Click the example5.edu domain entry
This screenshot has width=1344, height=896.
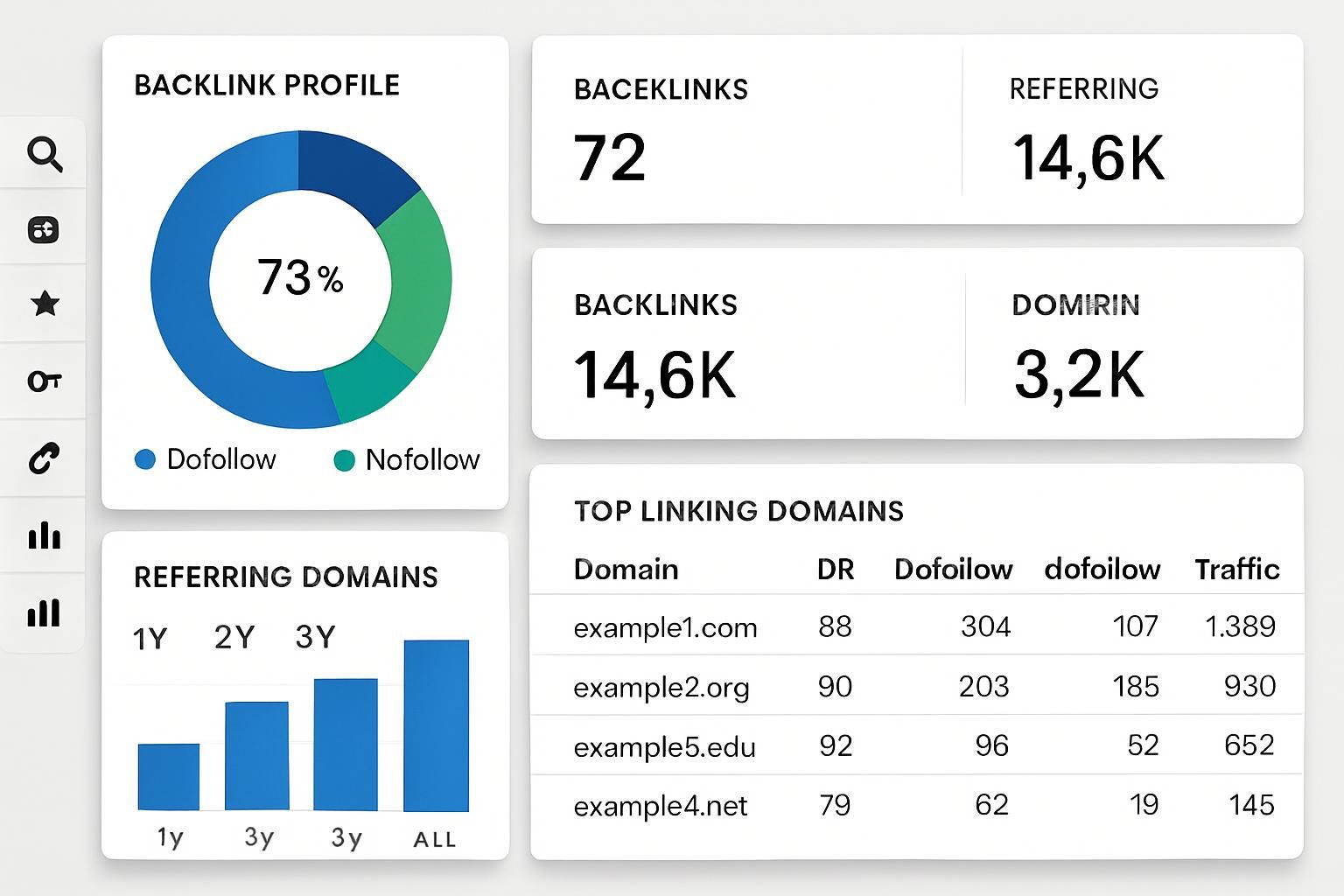[x=665, y=747]
